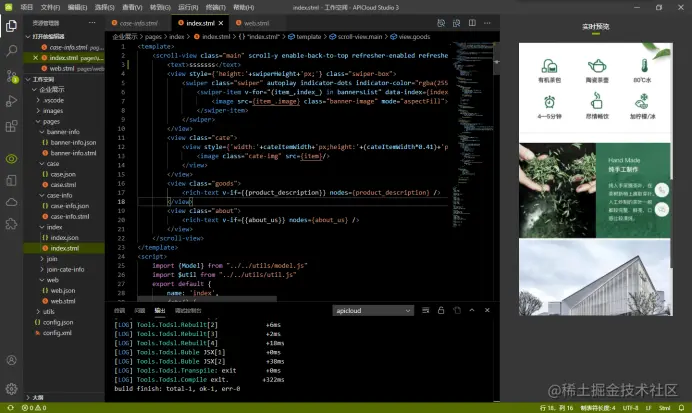The width and height of the screenshot is (693, 413).
Task: Open the Extensions view
Action: (x=11, y=126)
